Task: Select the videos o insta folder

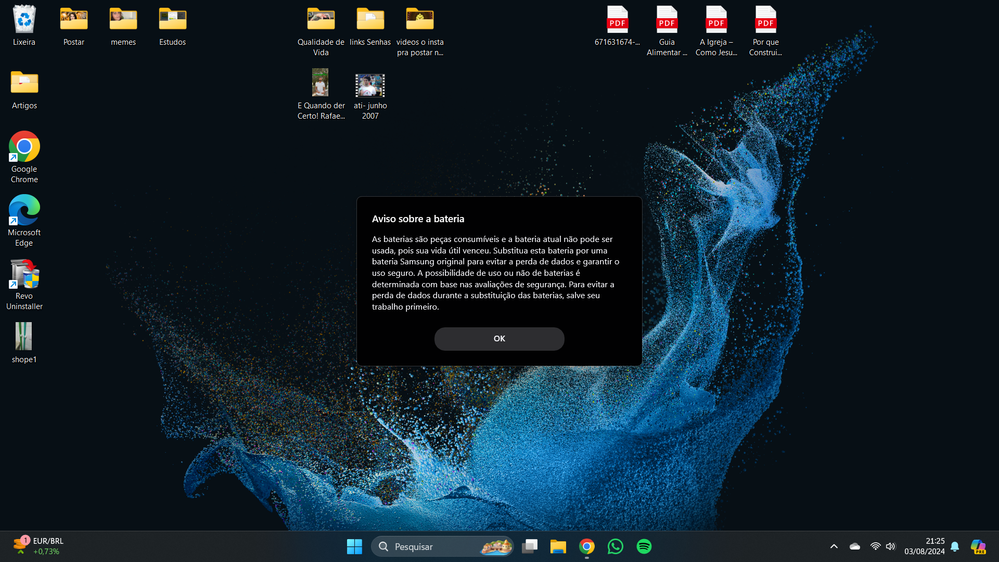Action: (420, 31)
